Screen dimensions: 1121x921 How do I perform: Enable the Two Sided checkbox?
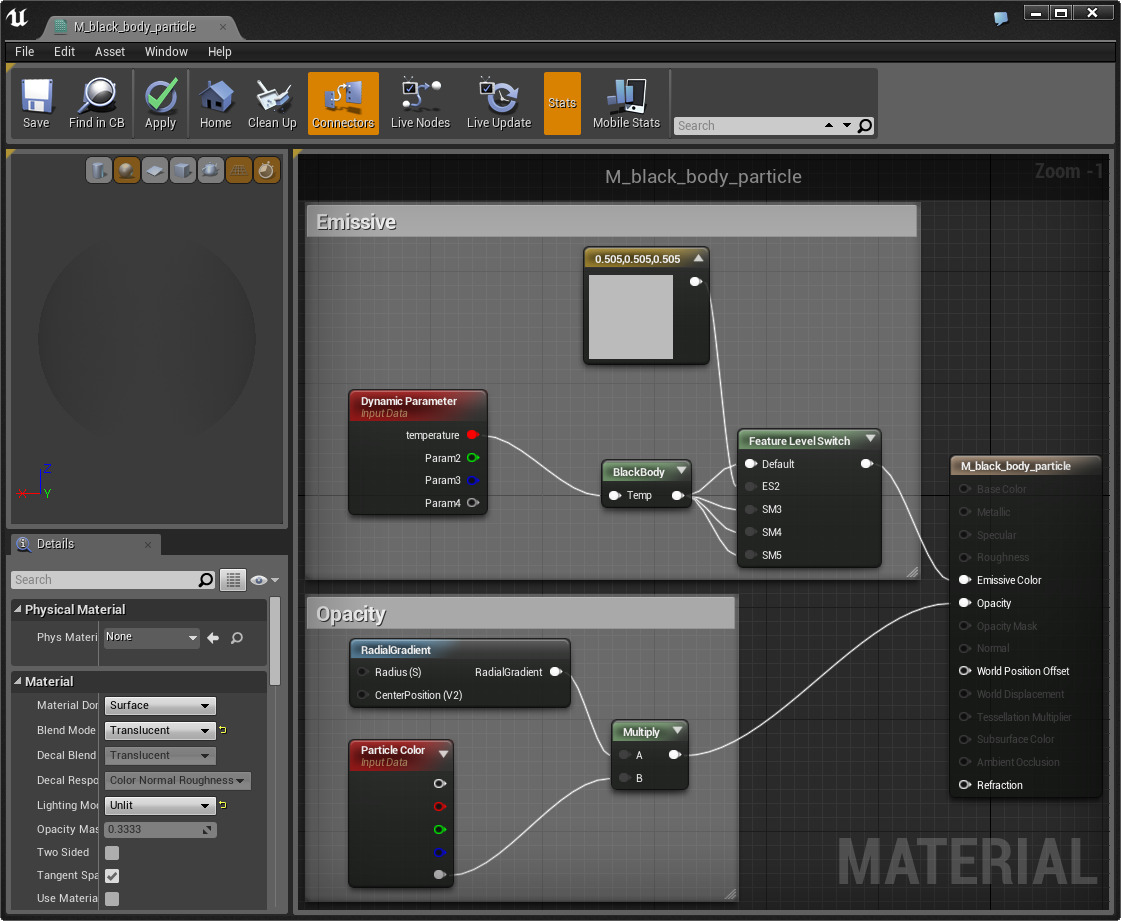click(112, 853)
